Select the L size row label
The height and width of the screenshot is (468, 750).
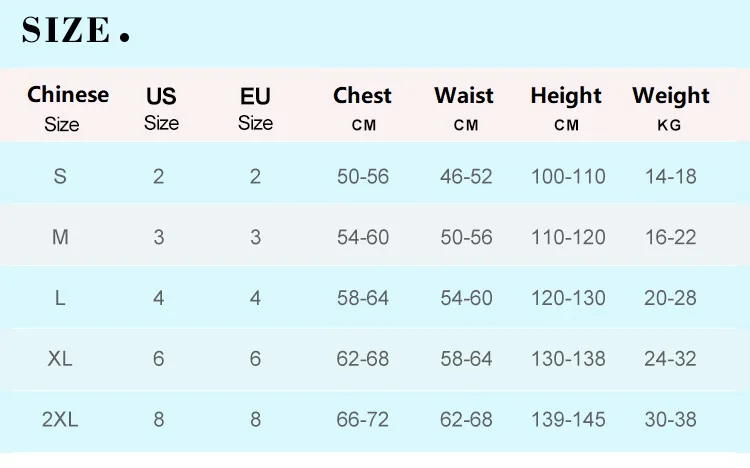tap(60, 298)
